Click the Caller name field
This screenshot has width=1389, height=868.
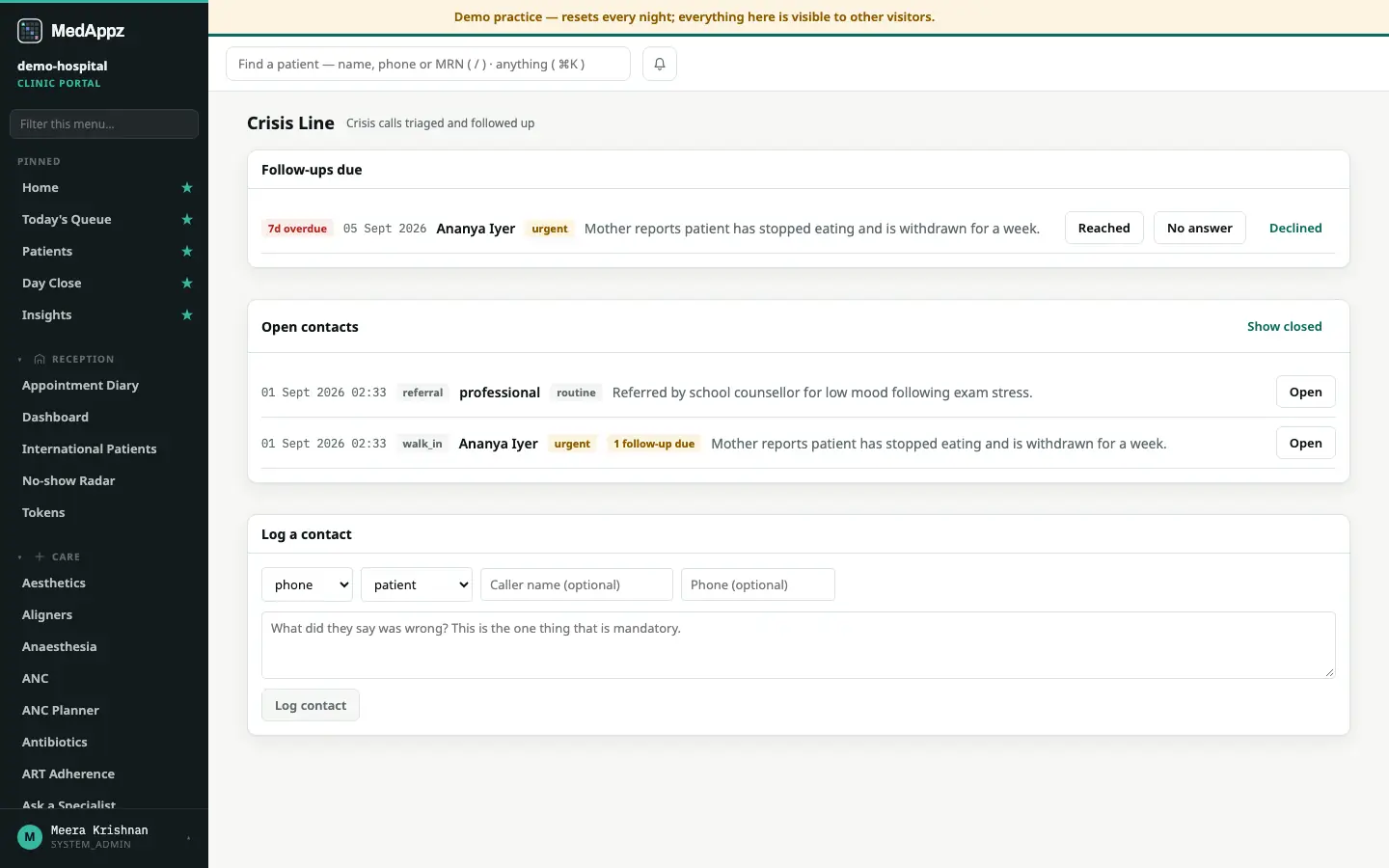pos(577,584)
